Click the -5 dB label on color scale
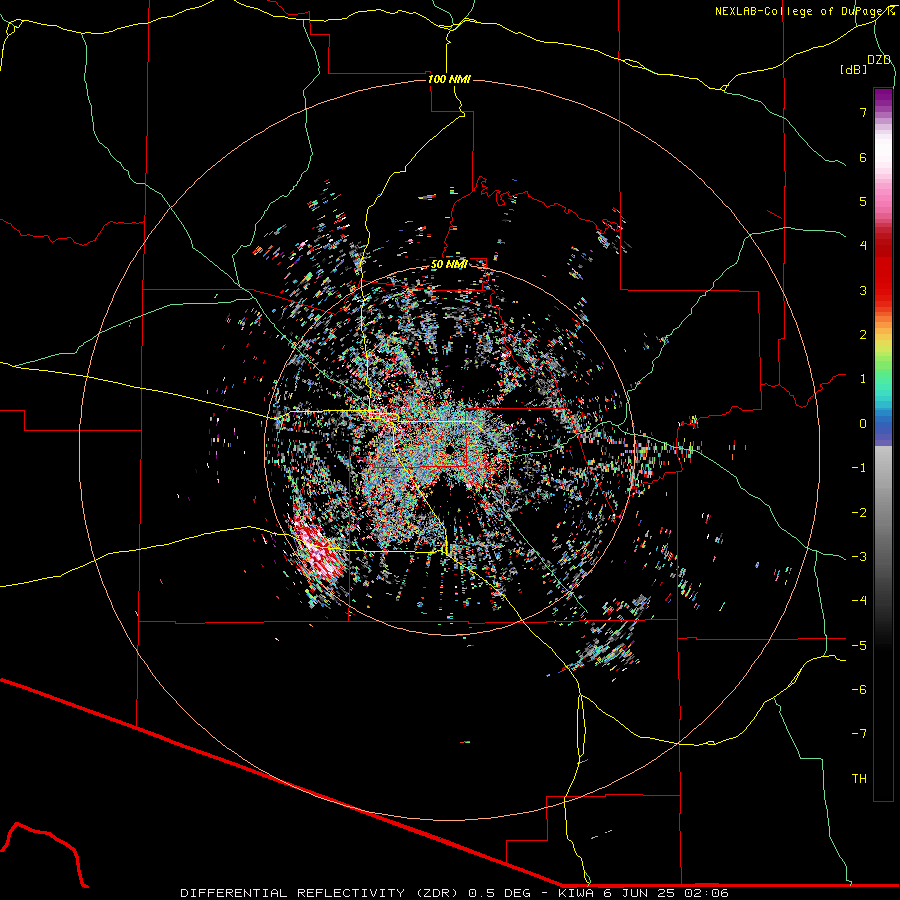Image resolution: width=900 pixels, height=900 pixels. pos(859,646)
